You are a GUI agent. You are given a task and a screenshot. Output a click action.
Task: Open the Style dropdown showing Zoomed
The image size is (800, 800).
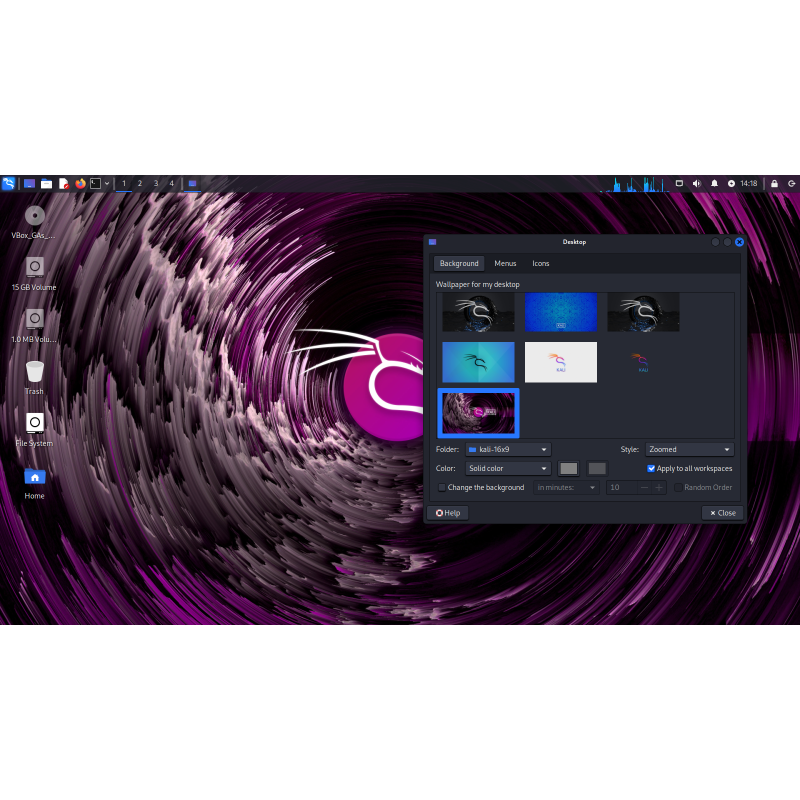tap(689, 449)
